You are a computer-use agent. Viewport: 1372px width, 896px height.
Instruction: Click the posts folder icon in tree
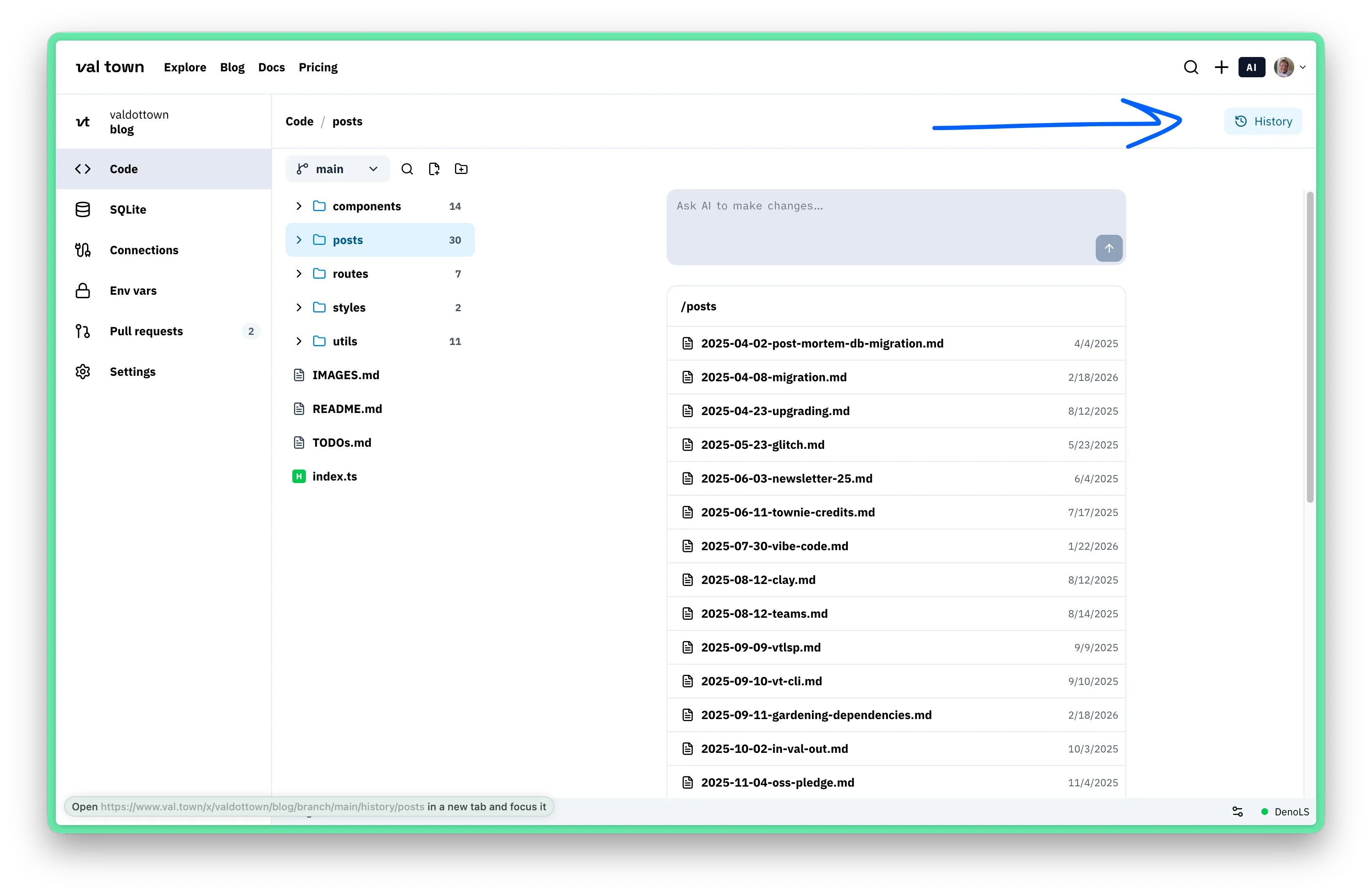tap(319, 240)
